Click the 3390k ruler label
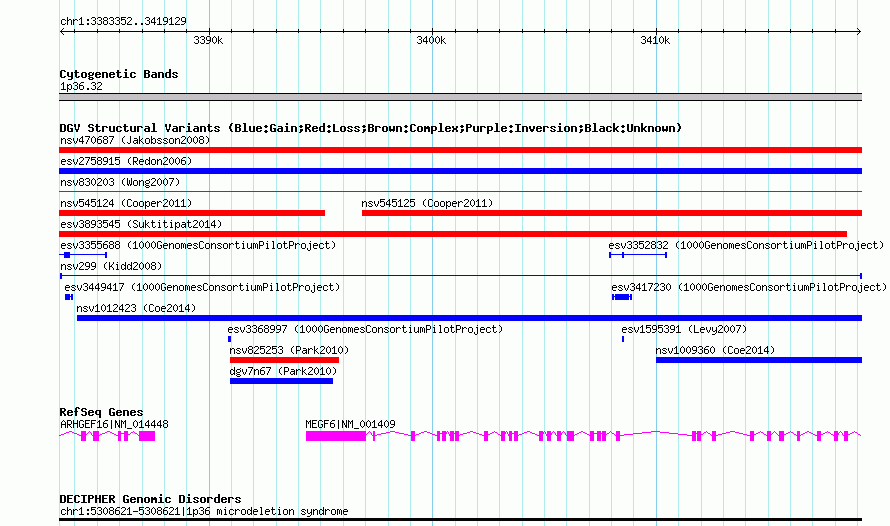This screenshot has width=890, height=526. [x=208, y=40]
